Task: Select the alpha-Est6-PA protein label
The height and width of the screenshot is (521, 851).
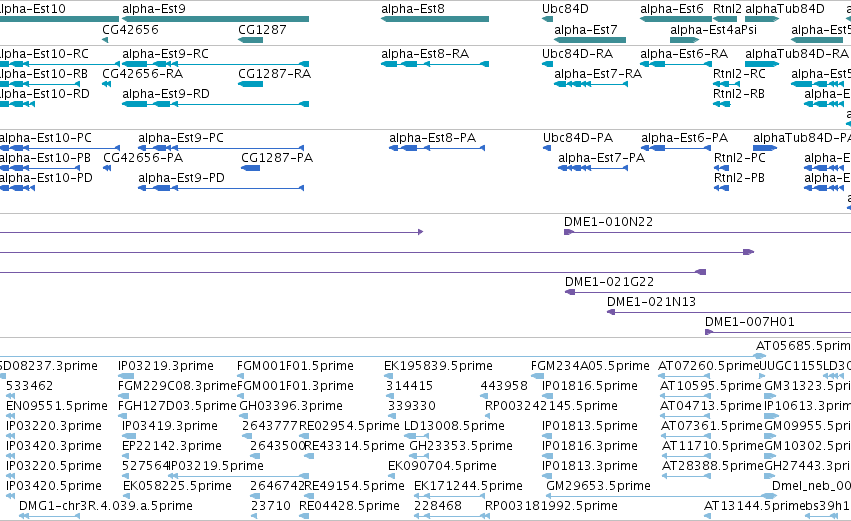Action: (684, 138)
